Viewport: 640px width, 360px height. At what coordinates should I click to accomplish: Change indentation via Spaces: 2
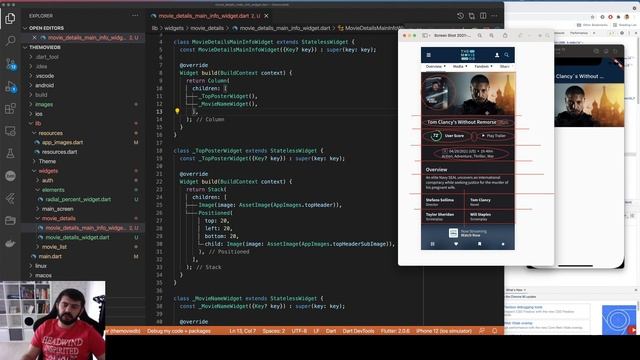click(x=273, y=331)
